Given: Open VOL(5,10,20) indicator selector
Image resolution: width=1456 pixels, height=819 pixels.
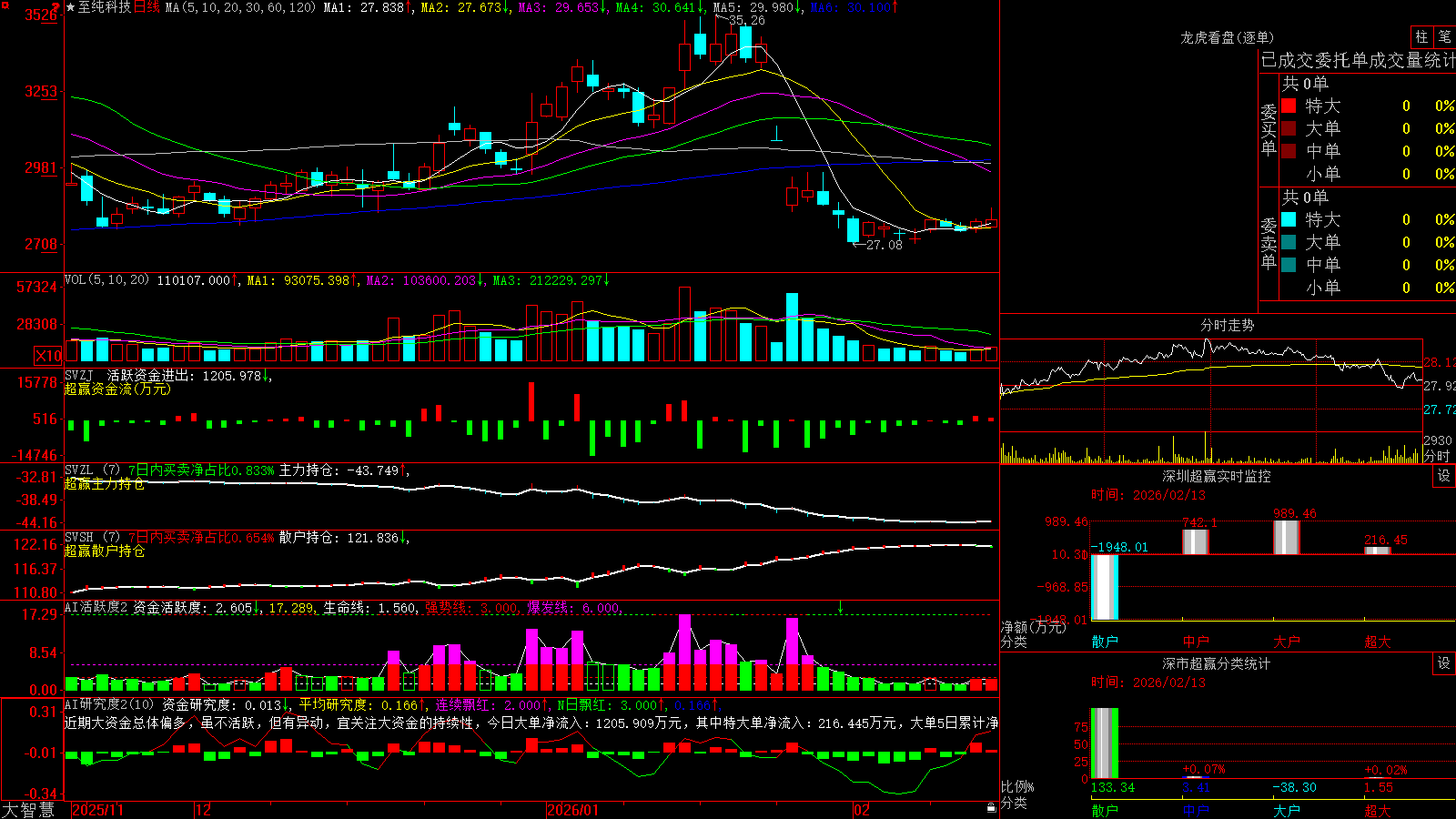Looking at the screenshot, I should coord(106,280).
